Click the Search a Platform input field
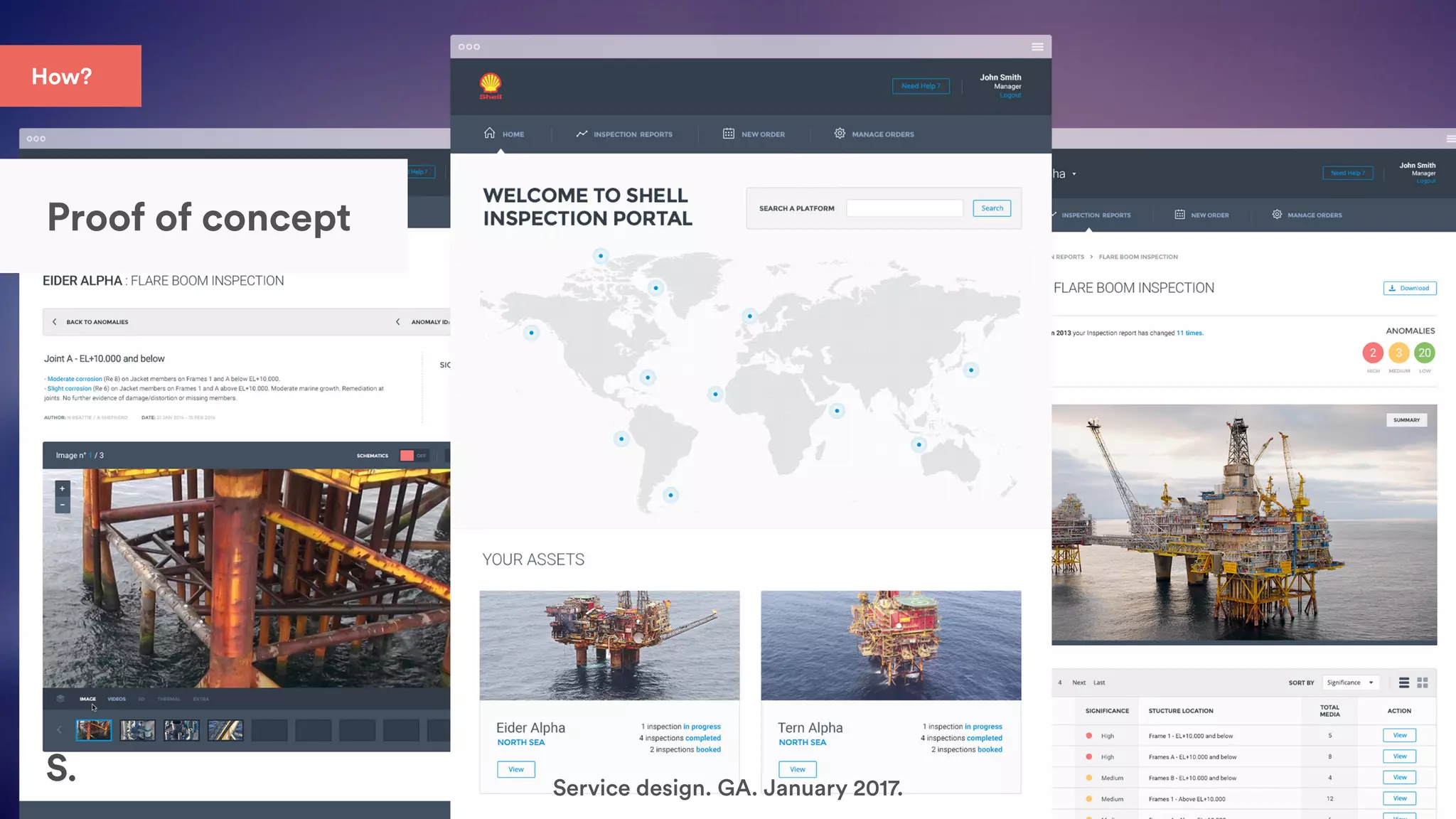Viewport: 1456px width, 819px height. point(904,208)
